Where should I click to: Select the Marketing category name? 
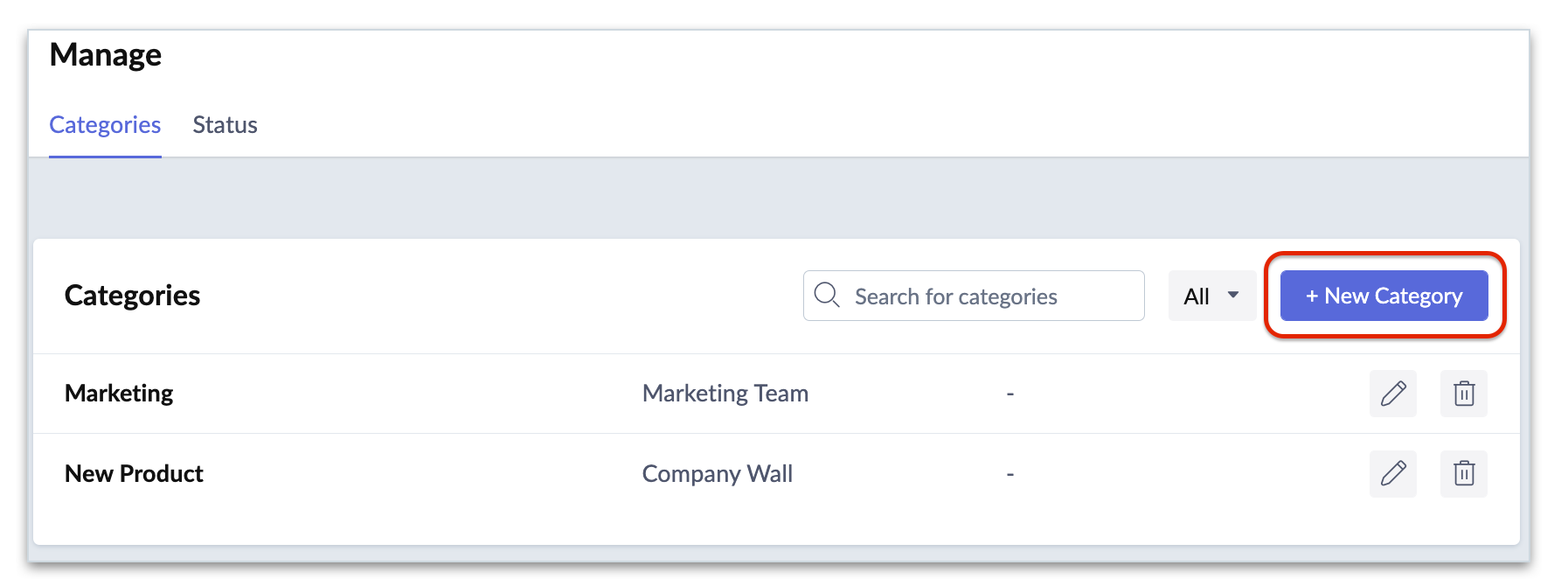pyautogui.click(x=119, y=394)
